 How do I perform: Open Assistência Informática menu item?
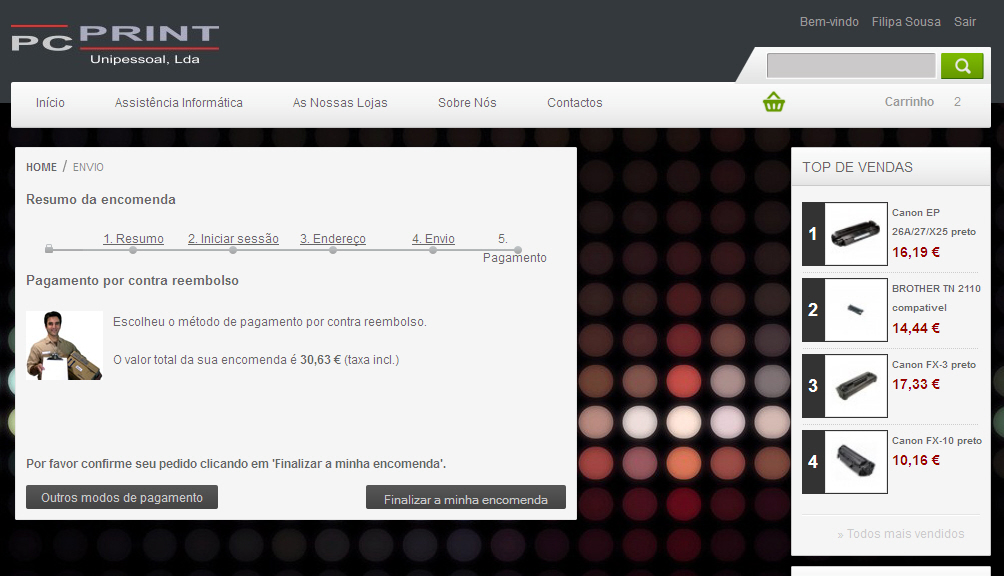point(179,102)
